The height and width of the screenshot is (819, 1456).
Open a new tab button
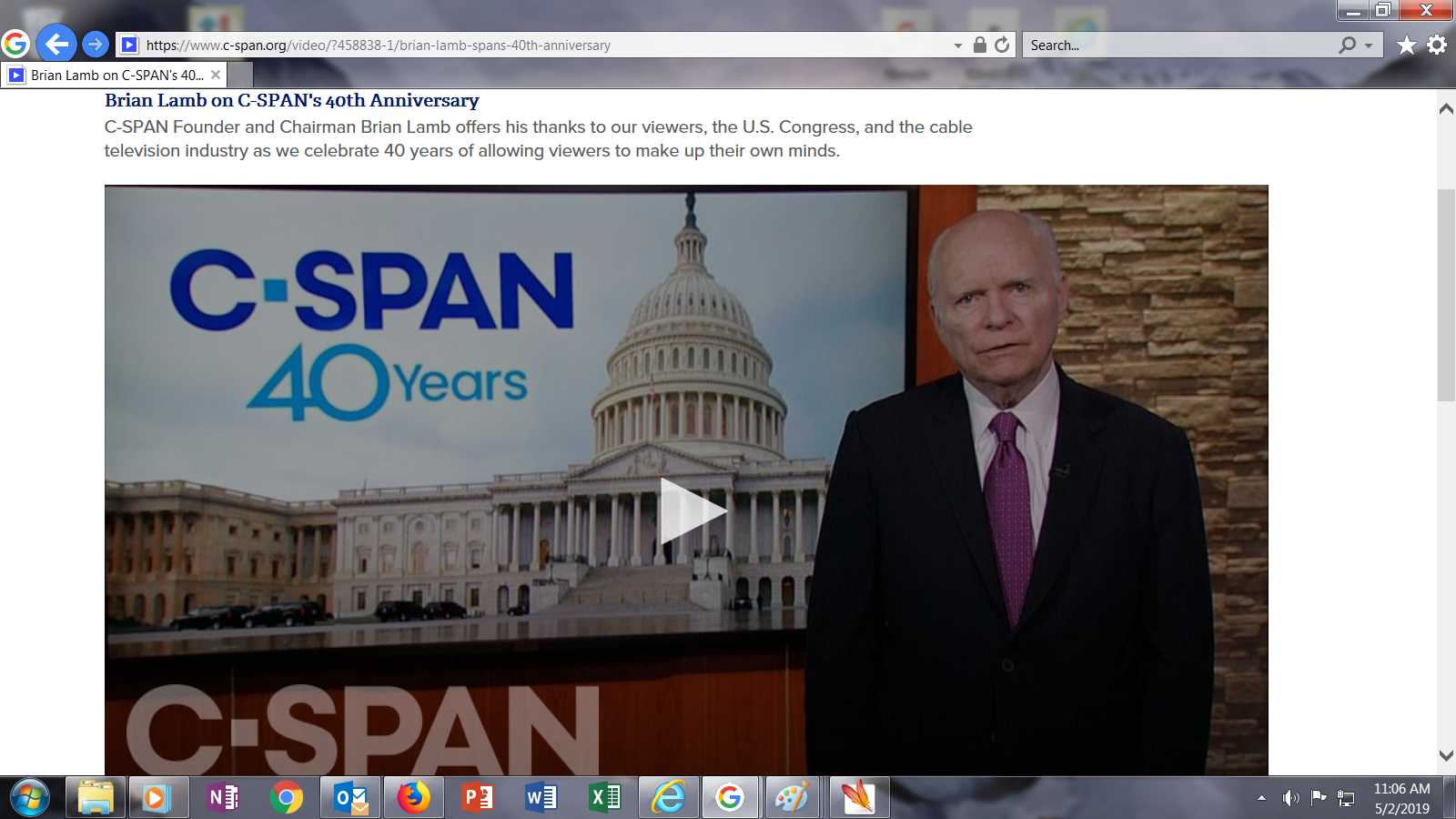(239, 76)
